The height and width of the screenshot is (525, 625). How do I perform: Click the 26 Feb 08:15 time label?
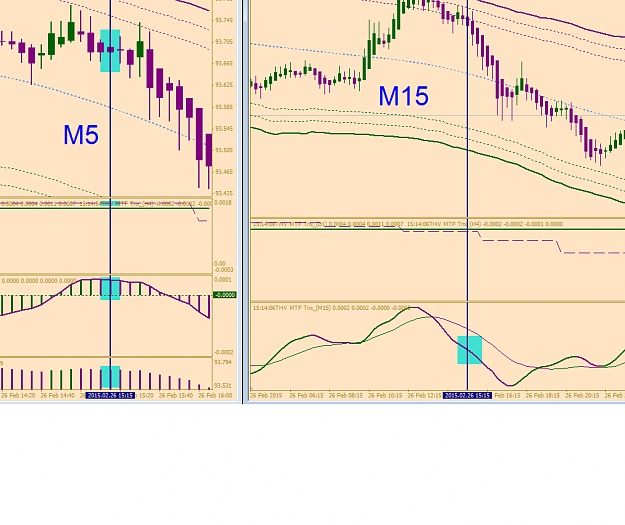(346, 395)
